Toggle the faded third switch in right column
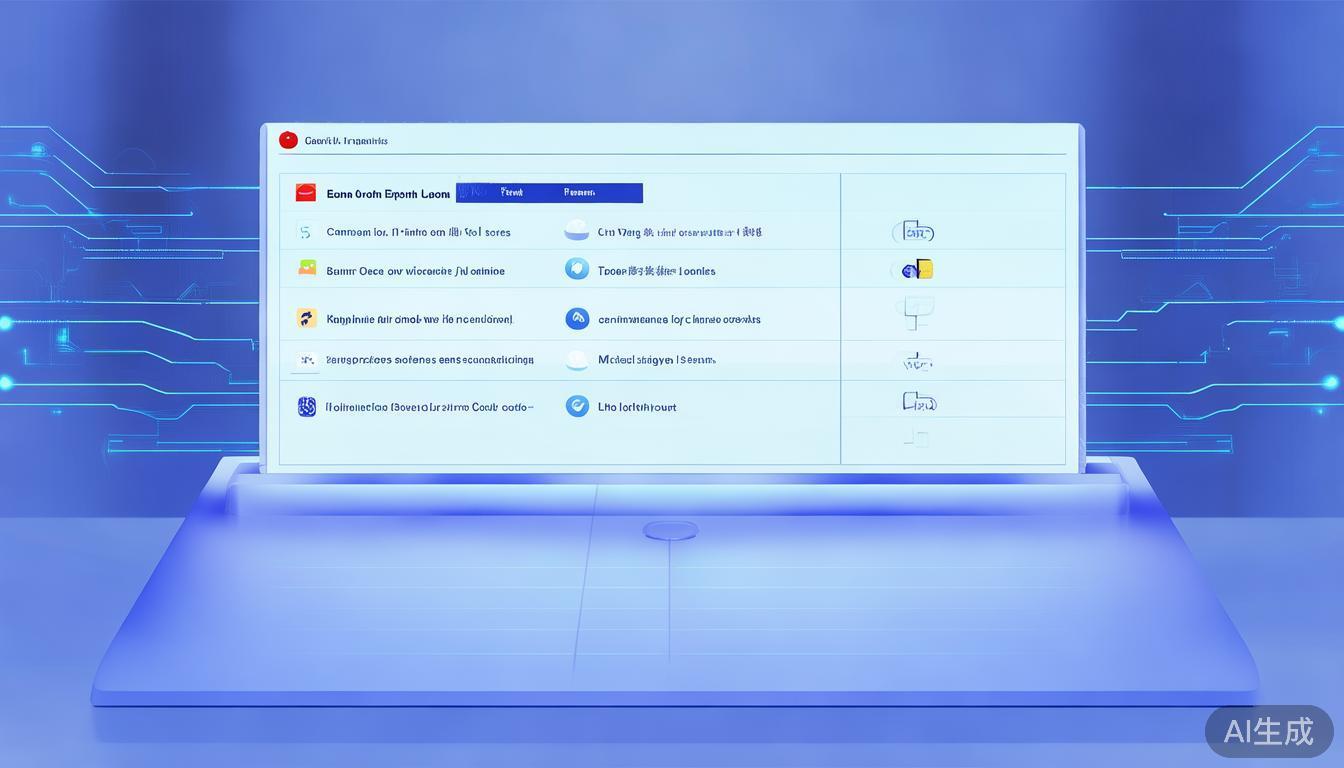Viewport: 1344px width, 768px height. (916, 312)
